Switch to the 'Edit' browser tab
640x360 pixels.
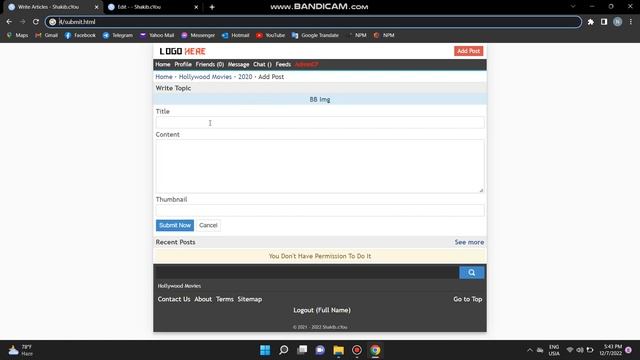(153, 7)
